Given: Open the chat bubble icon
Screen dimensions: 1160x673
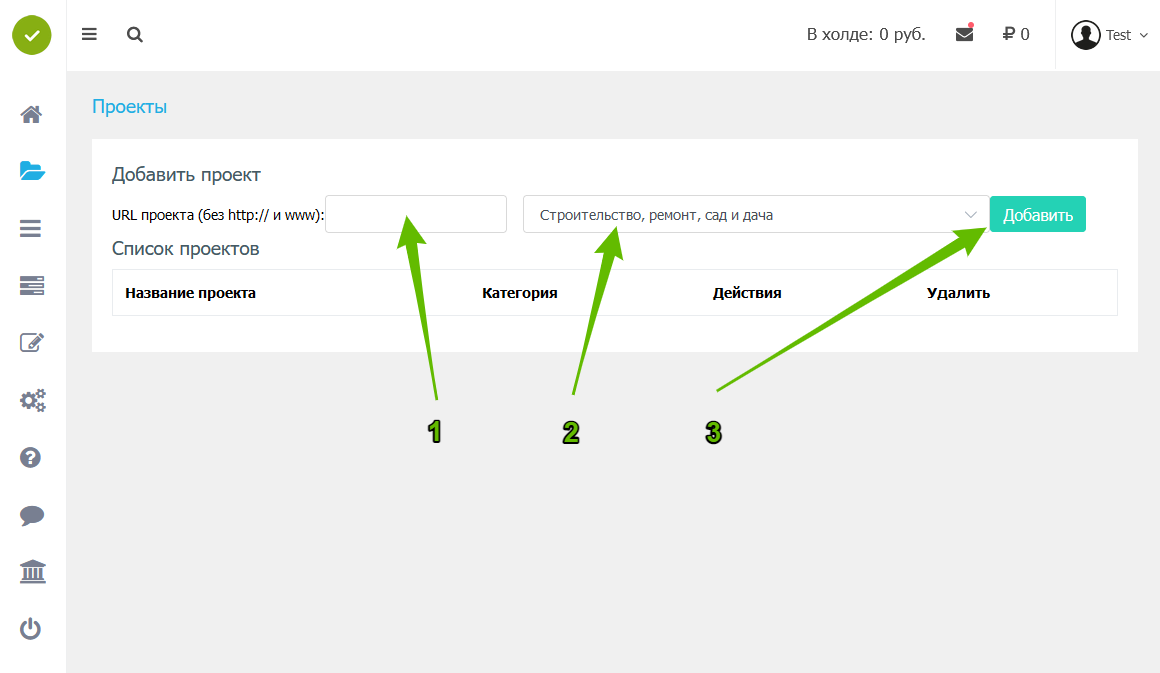Looking at the screenshot, I should (32, 516).
